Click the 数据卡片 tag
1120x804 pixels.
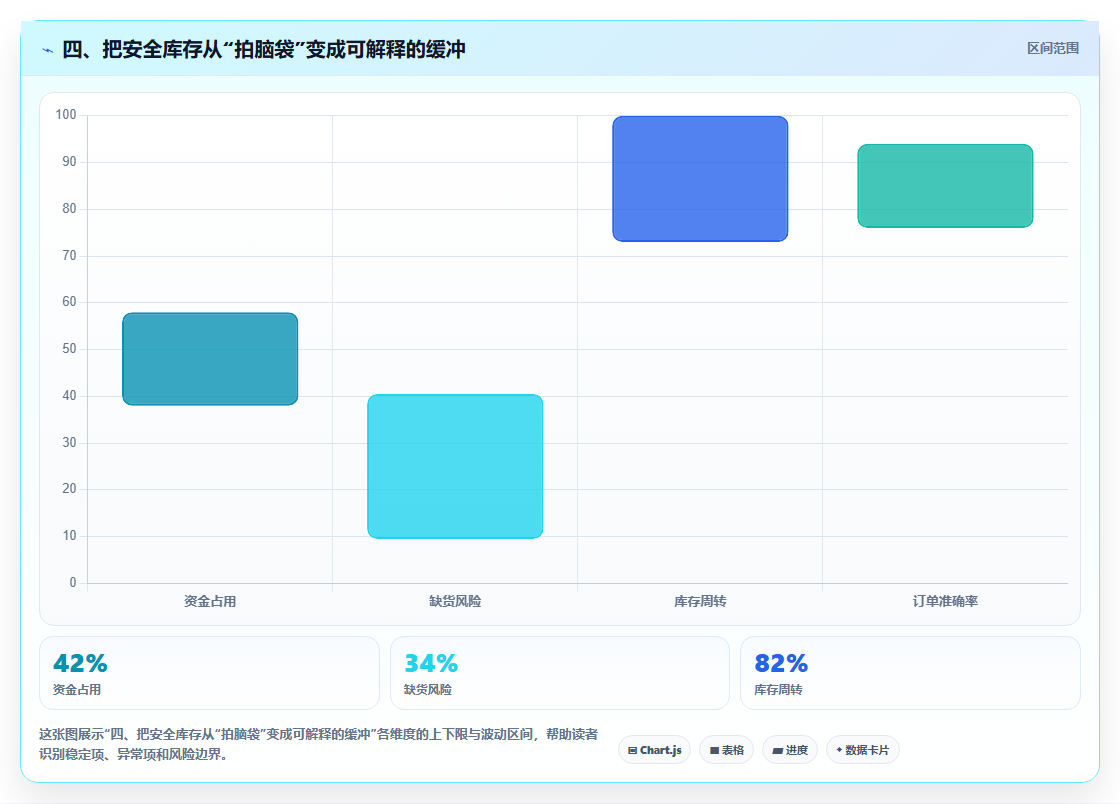pyautogui.click(x=863, y=750)
